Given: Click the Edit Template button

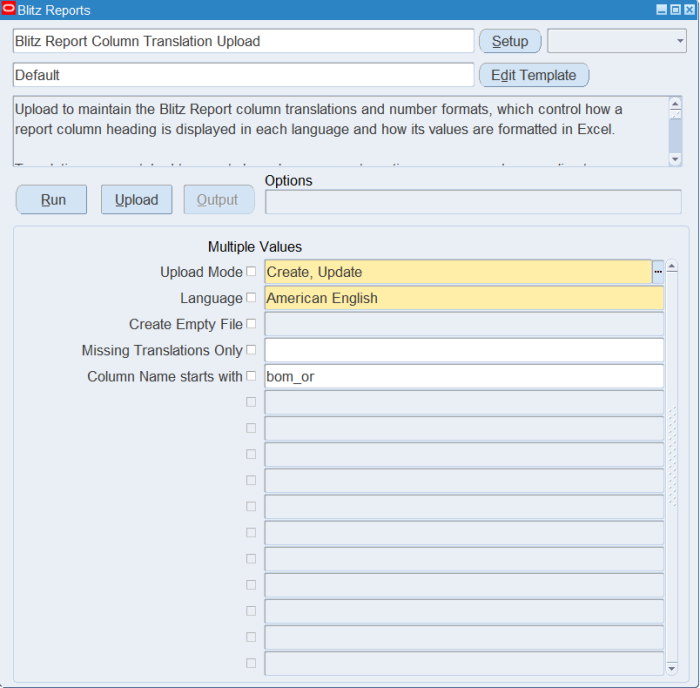Looking at the screenshot, I should point(534,75).
